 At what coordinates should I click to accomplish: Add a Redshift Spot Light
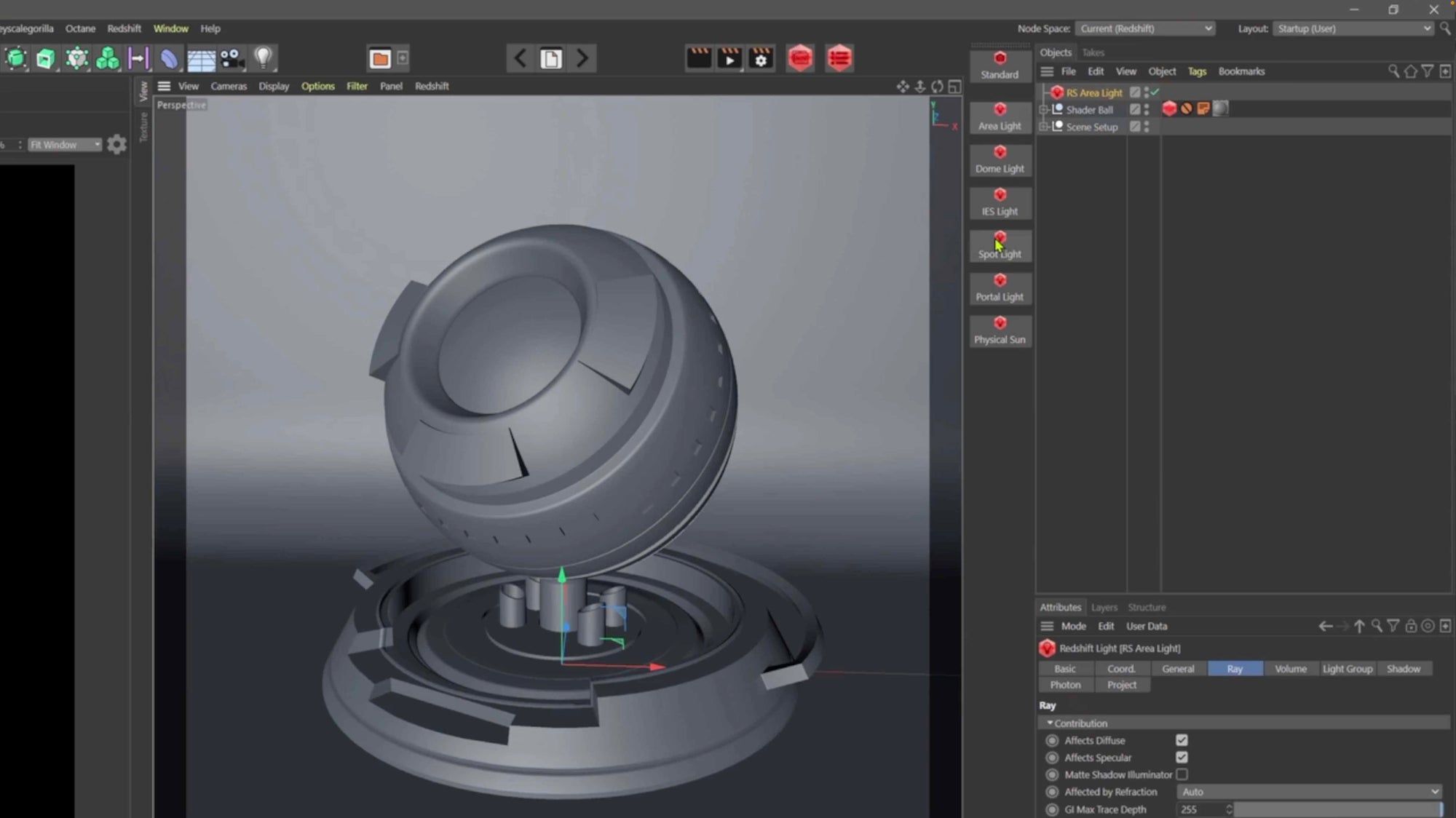[x=1000, y=245]
